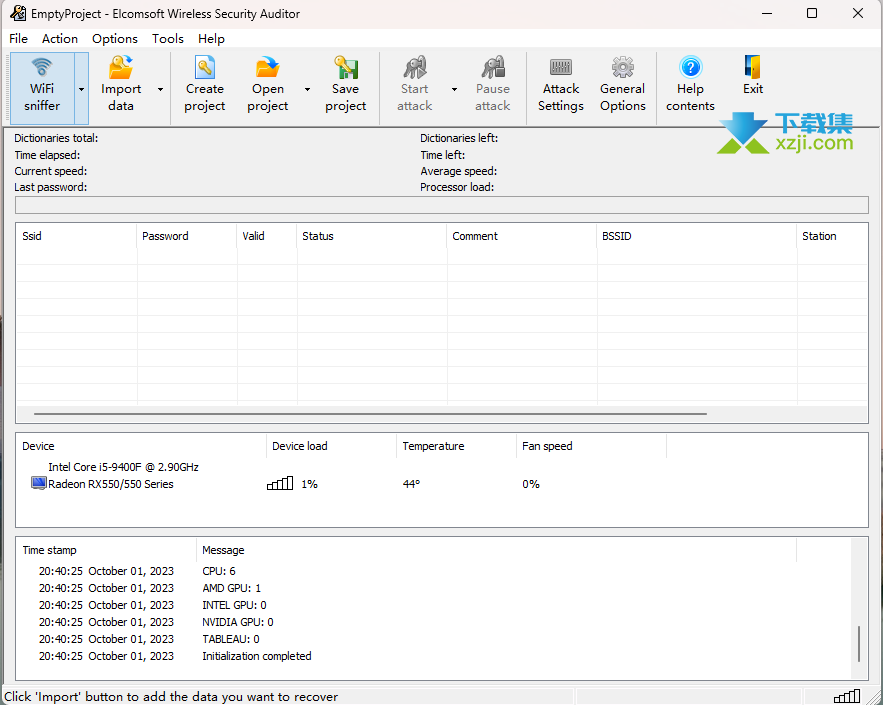The height and width of the screenshot is (705, 883).
Task: Click the 'Processor load:' label
Action: [x=457, y=187]
